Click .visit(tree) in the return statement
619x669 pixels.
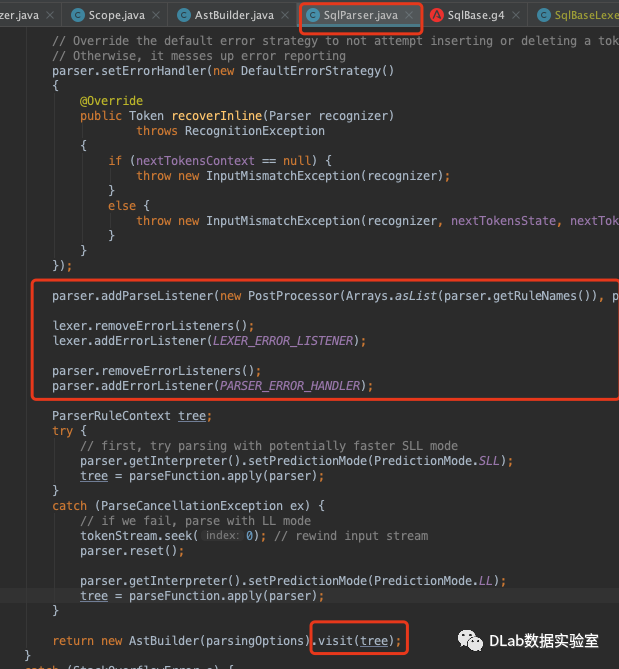[x=355, y=641]
